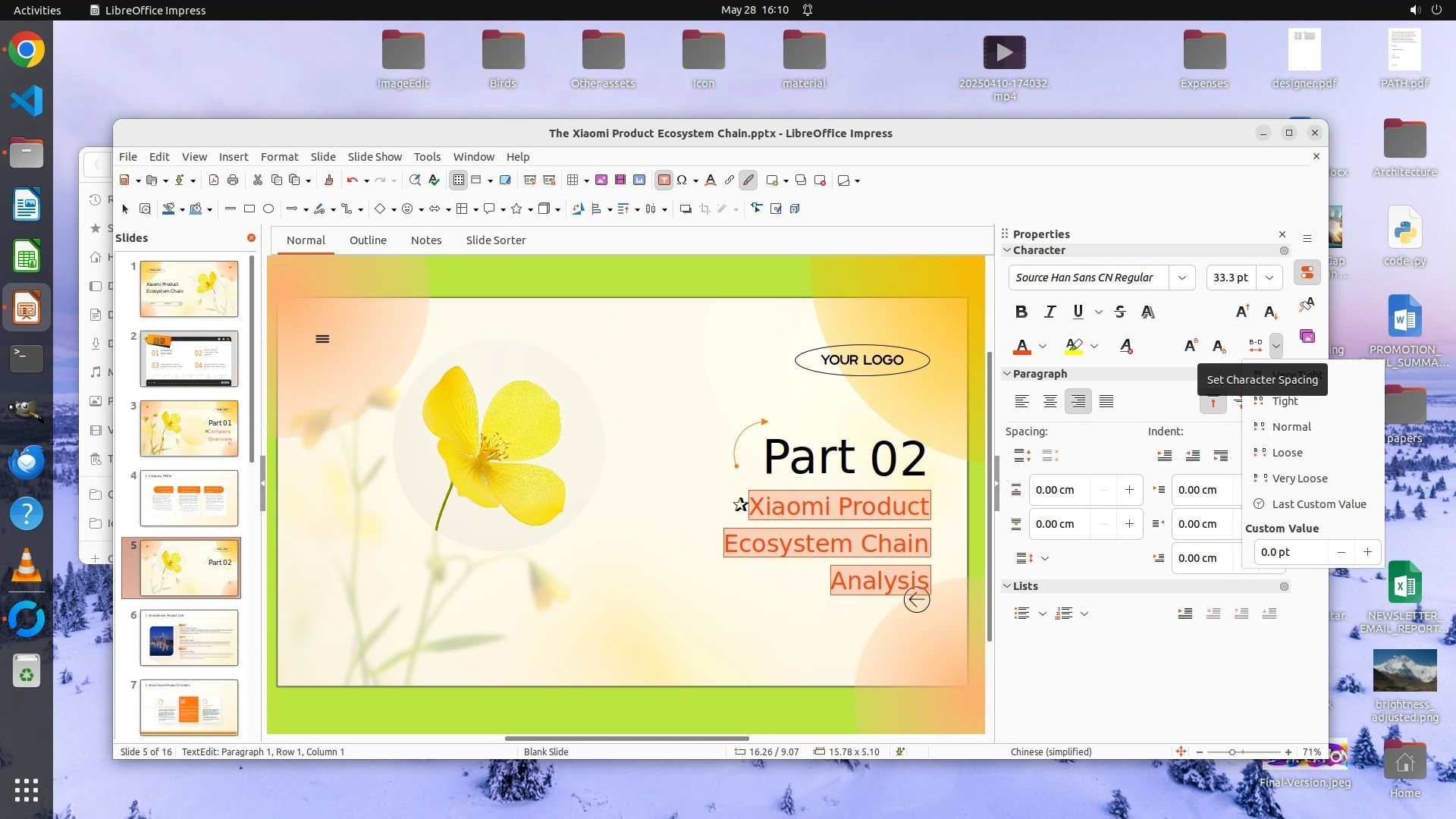Choose Very Loose character spacing
The width and height of the screenshot is (1456, 819).
tap(1299, 479)
